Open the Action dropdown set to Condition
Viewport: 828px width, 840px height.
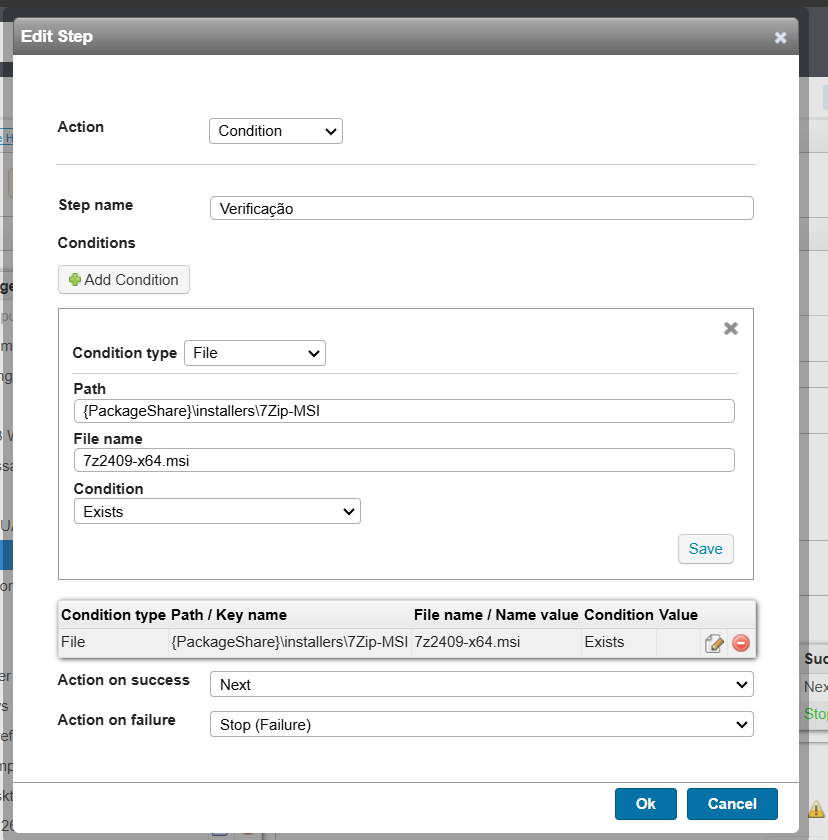coord(275,131)
